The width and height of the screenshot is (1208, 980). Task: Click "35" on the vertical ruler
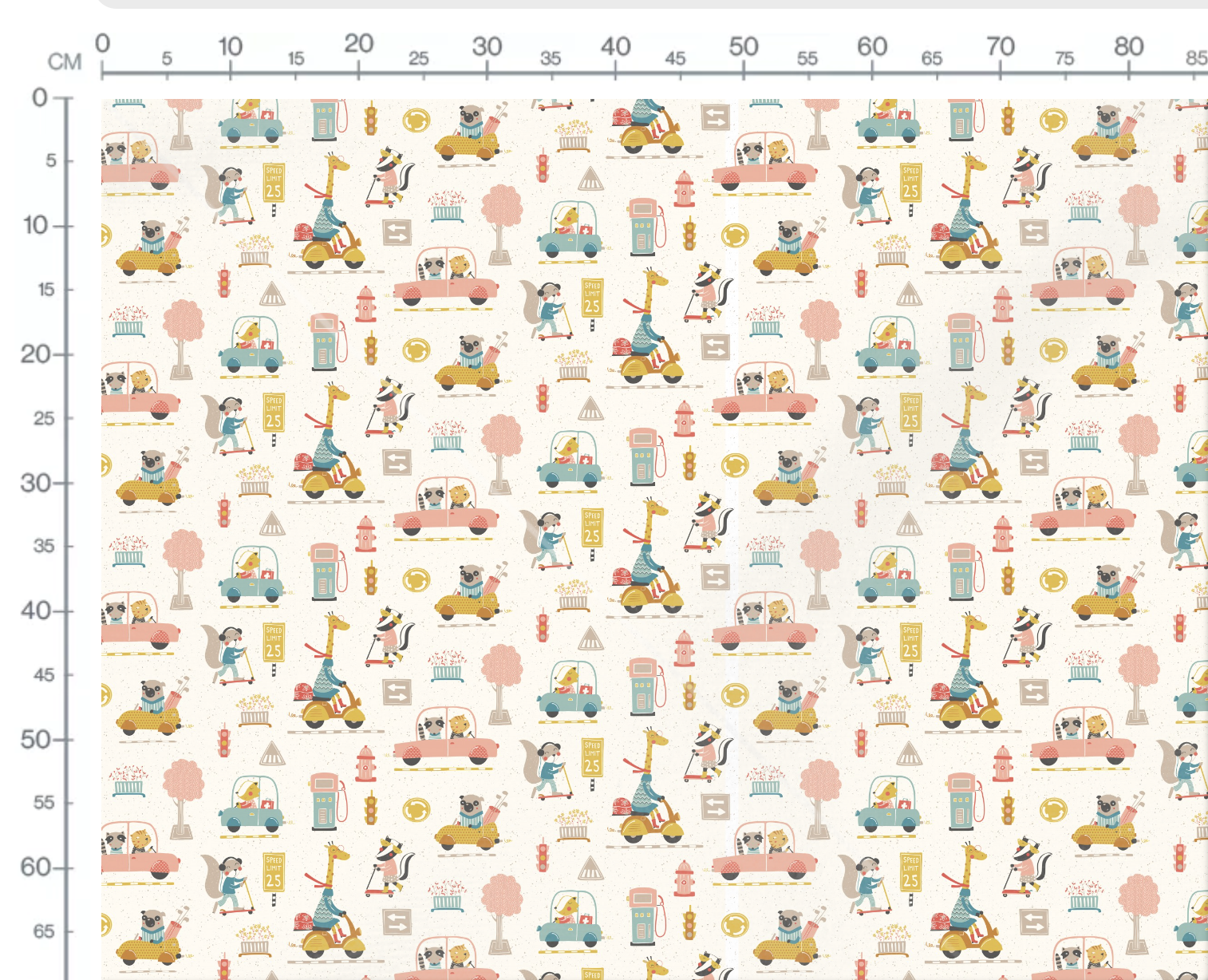tap(44, 547)
